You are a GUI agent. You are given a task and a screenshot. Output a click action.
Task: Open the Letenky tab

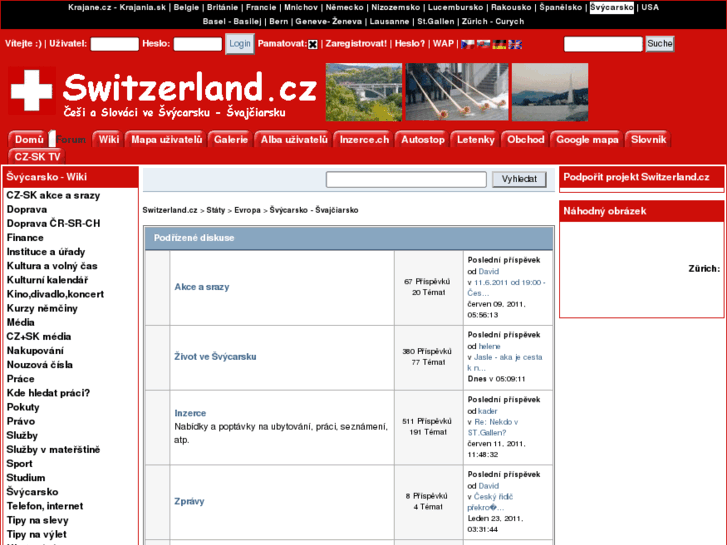pyautogui.click(x=475, y=140)
